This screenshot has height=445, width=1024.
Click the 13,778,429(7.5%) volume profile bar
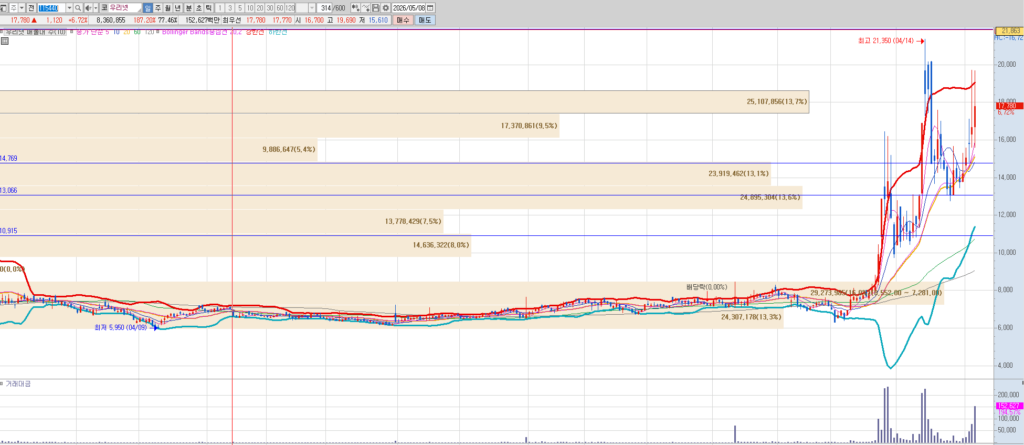click(221, 222)
